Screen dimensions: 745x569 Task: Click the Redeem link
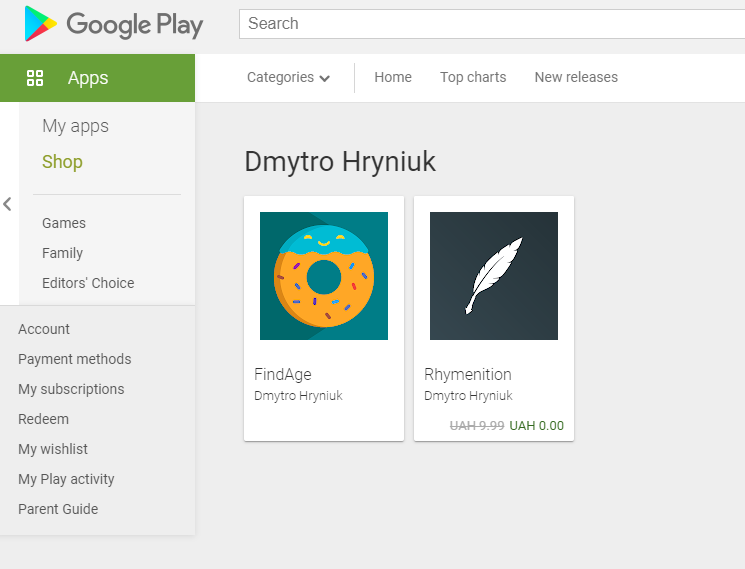coord(43,419)
